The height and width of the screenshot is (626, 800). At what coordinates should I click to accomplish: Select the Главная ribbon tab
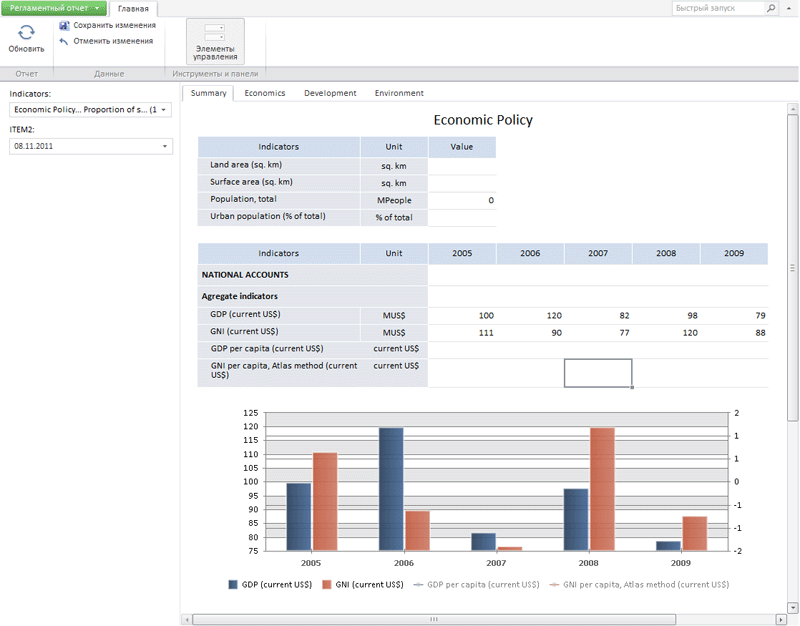click(133, 8)
